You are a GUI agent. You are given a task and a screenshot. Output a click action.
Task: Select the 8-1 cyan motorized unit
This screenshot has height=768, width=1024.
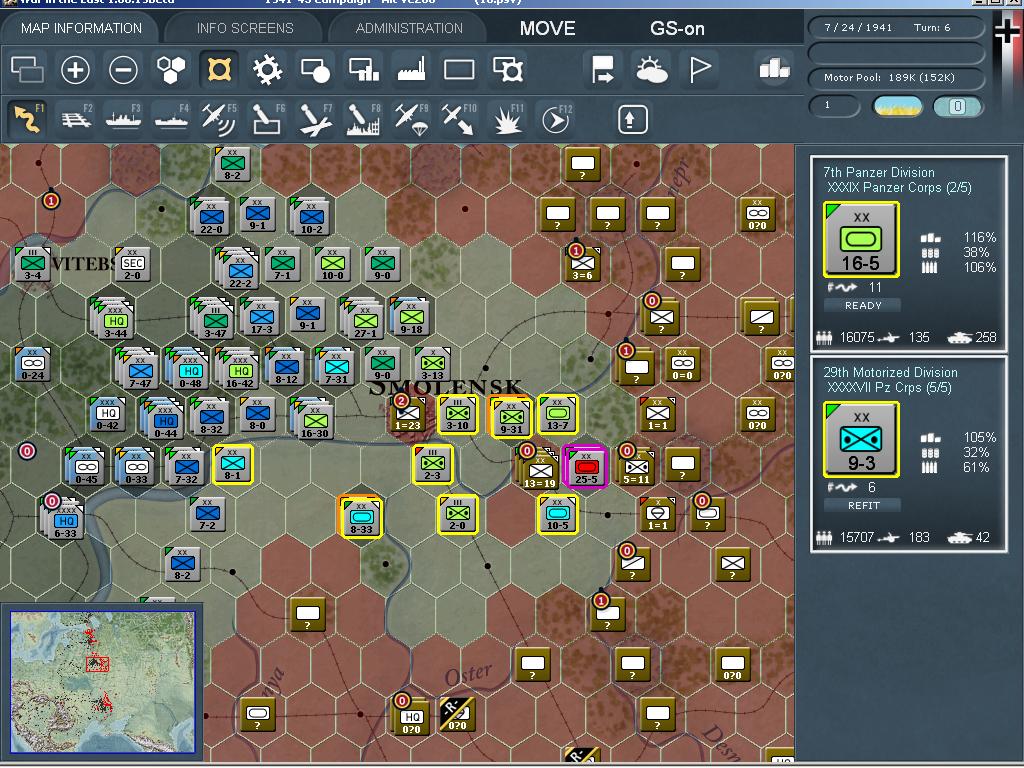(x=232, y=464)
